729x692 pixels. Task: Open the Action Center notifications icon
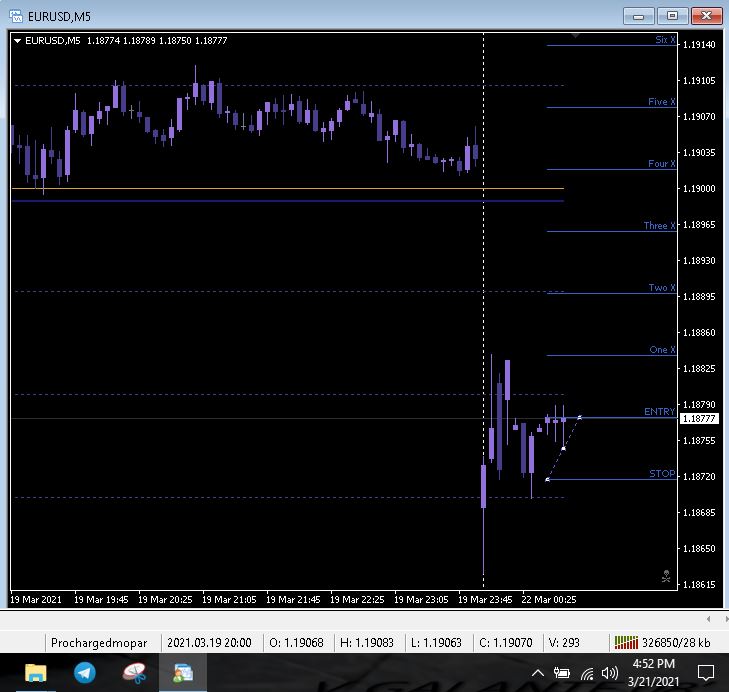(706, 673)
